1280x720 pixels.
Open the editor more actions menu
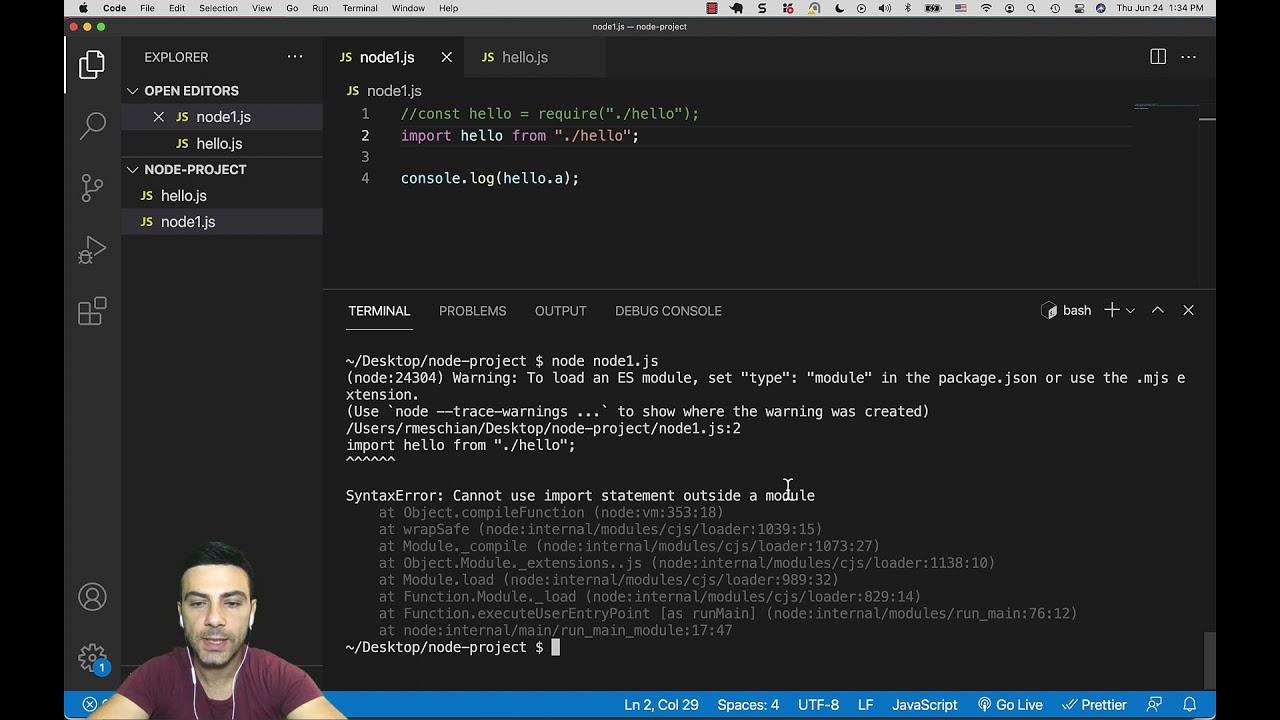click(1188, 57)
